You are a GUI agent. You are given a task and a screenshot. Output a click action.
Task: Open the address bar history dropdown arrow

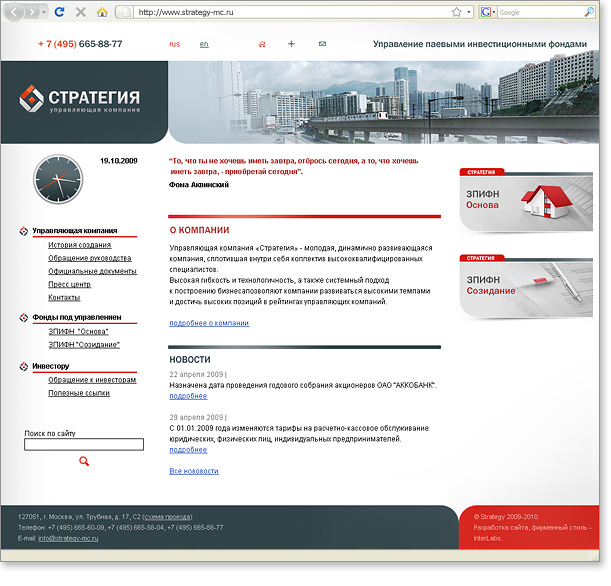(468, 12)
